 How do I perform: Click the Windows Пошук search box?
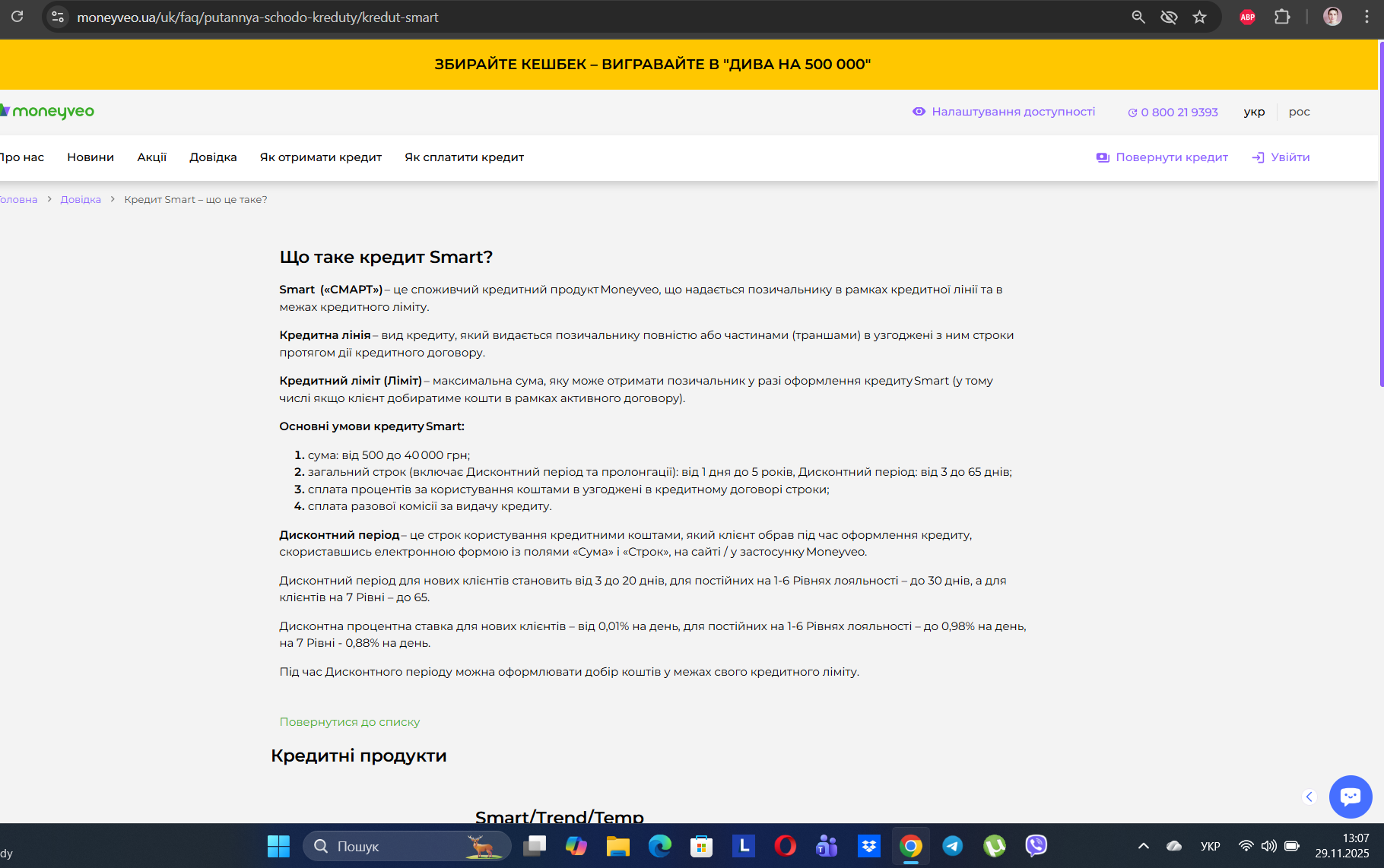coord(407,846)
